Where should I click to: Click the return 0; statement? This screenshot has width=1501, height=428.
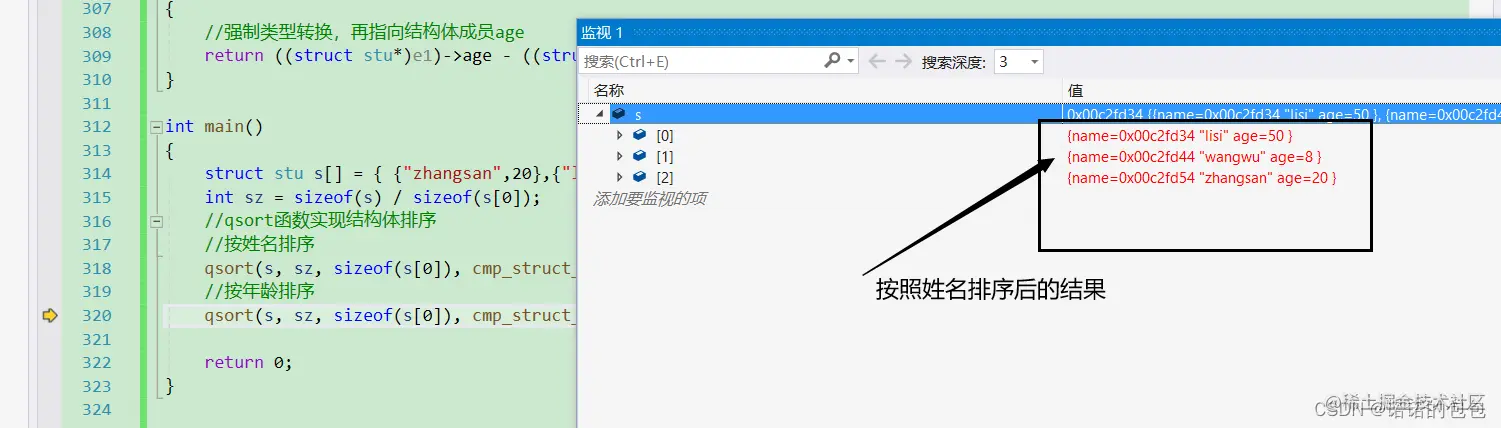coord(248,362)
